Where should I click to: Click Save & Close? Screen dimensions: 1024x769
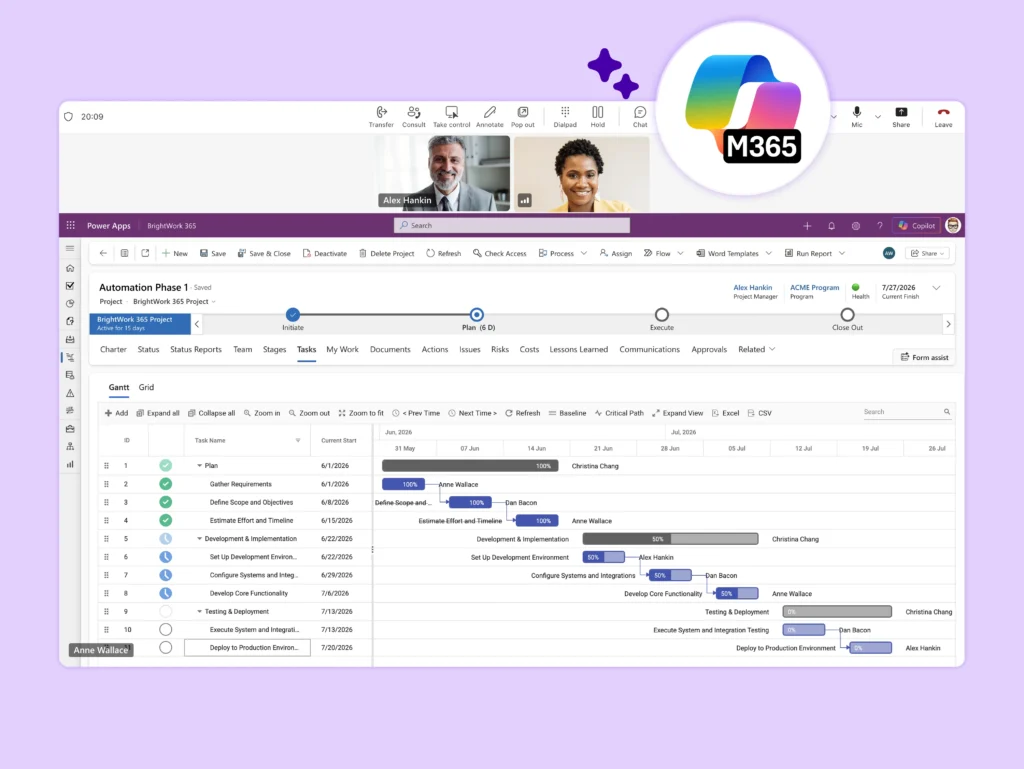click(264, 253)
